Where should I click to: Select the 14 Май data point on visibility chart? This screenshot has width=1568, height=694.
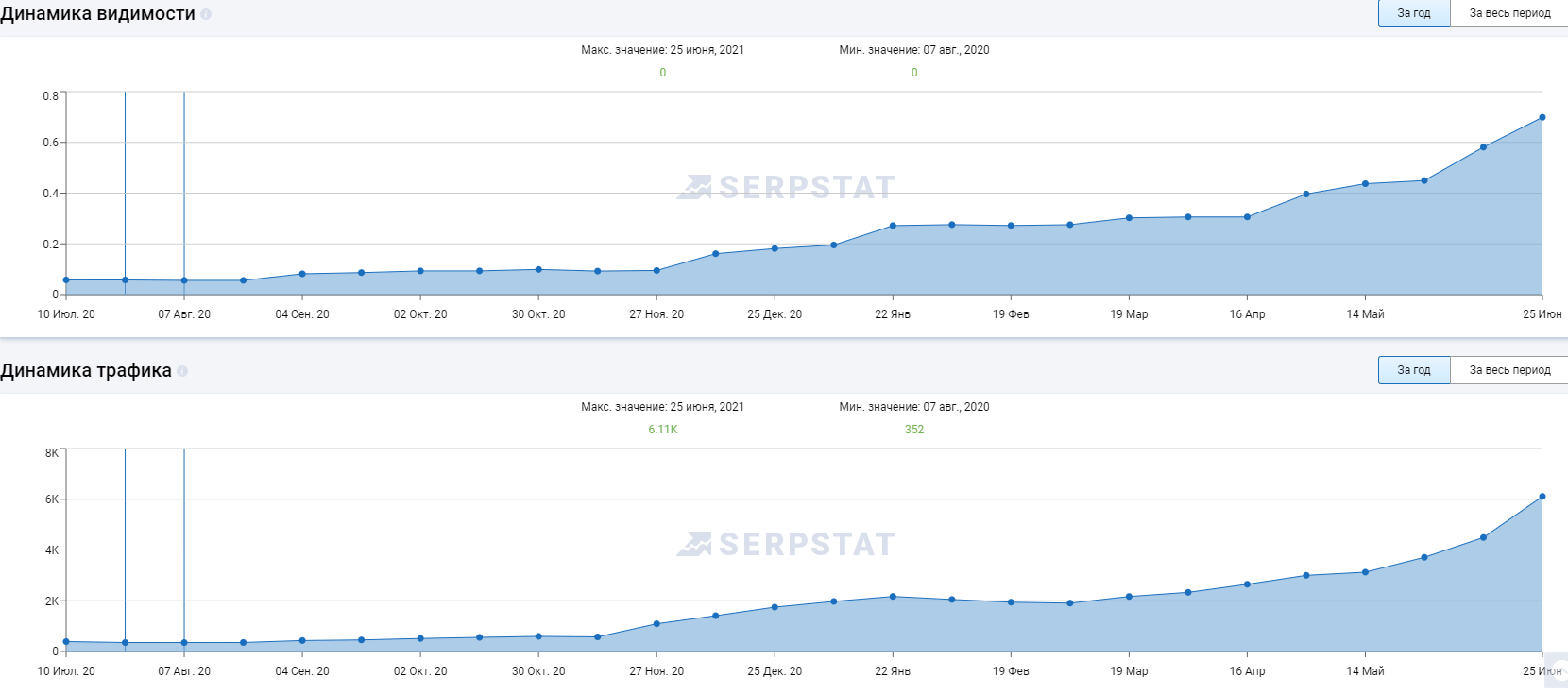click(x=1365, y=184)
